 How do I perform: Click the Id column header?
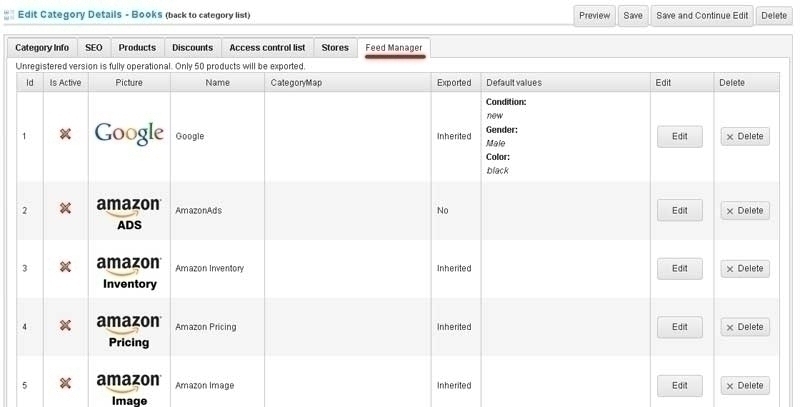click(30, 82)
